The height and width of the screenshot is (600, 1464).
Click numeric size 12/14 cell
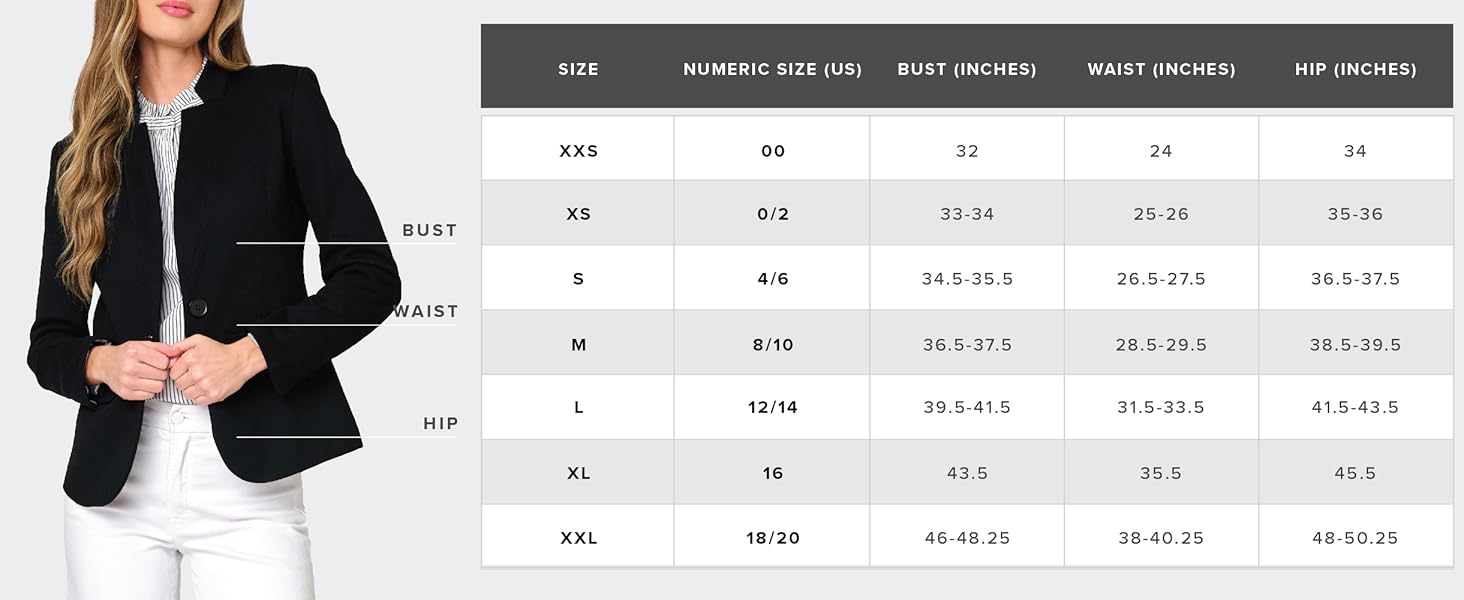tap(772, 407)
